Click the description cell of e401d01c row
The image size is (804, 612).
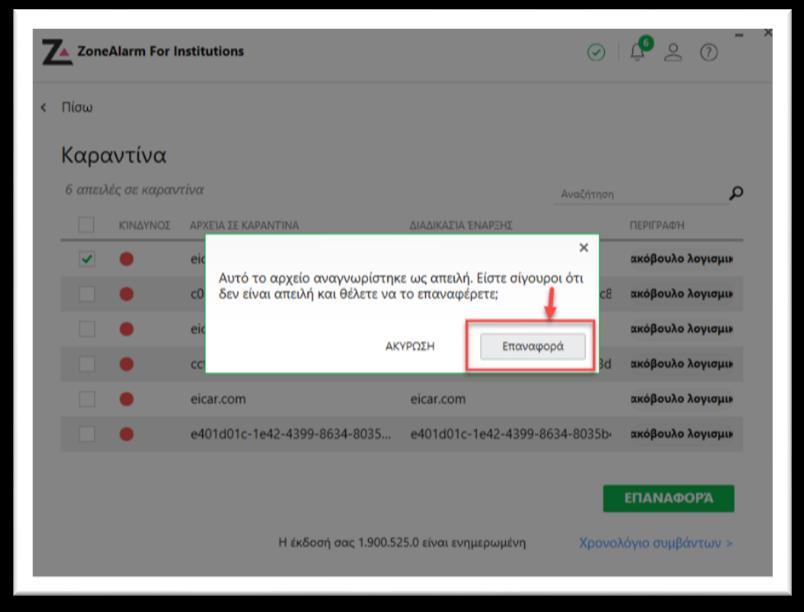click(x=681, y=434)
